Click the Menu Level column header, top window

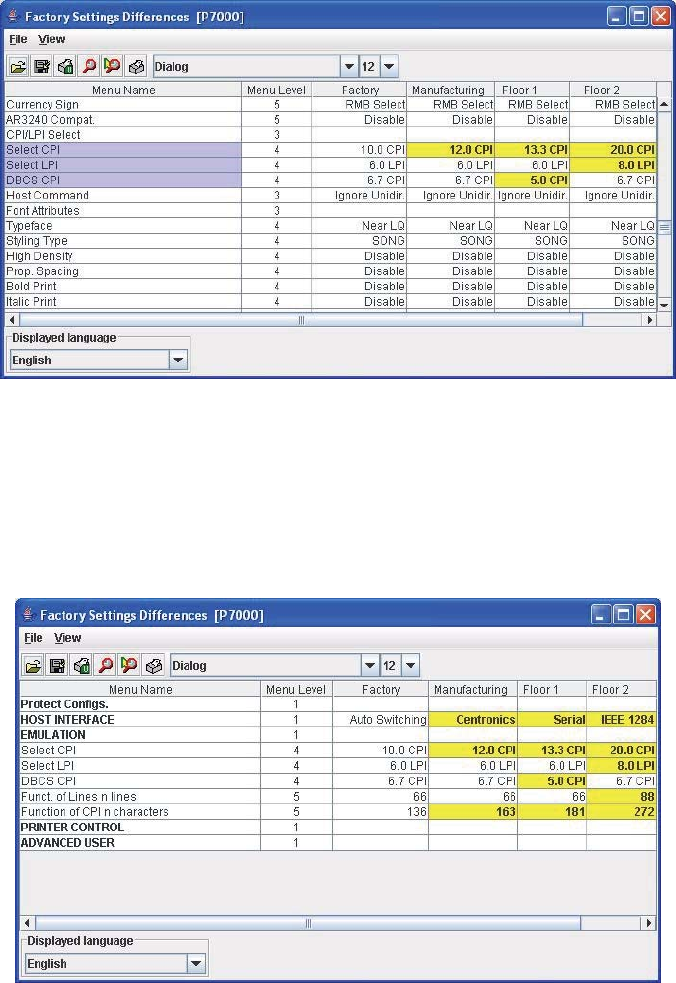pos(277,90)
